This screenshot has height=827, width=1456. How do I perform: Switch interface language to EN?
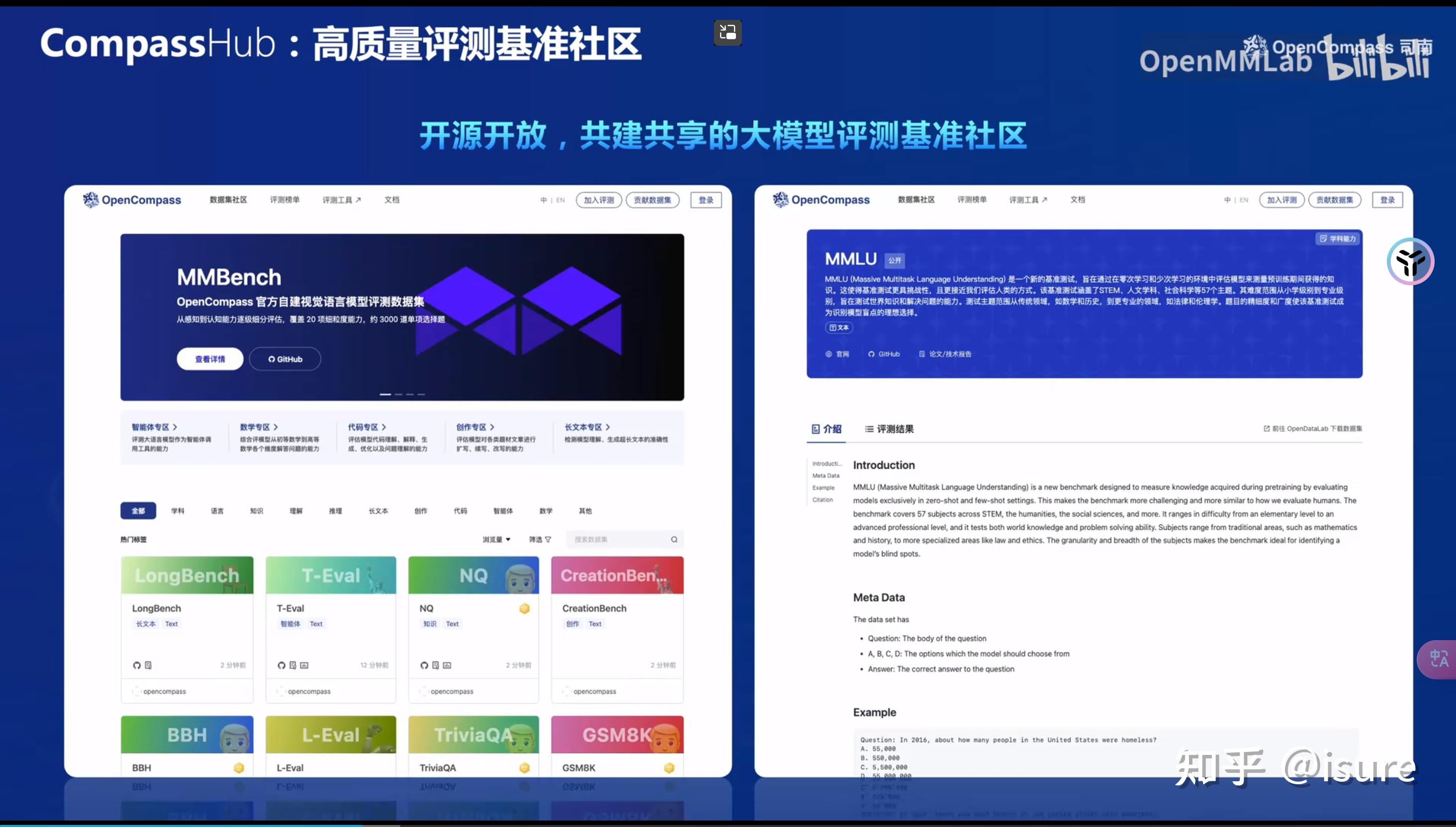coord(560,200)
